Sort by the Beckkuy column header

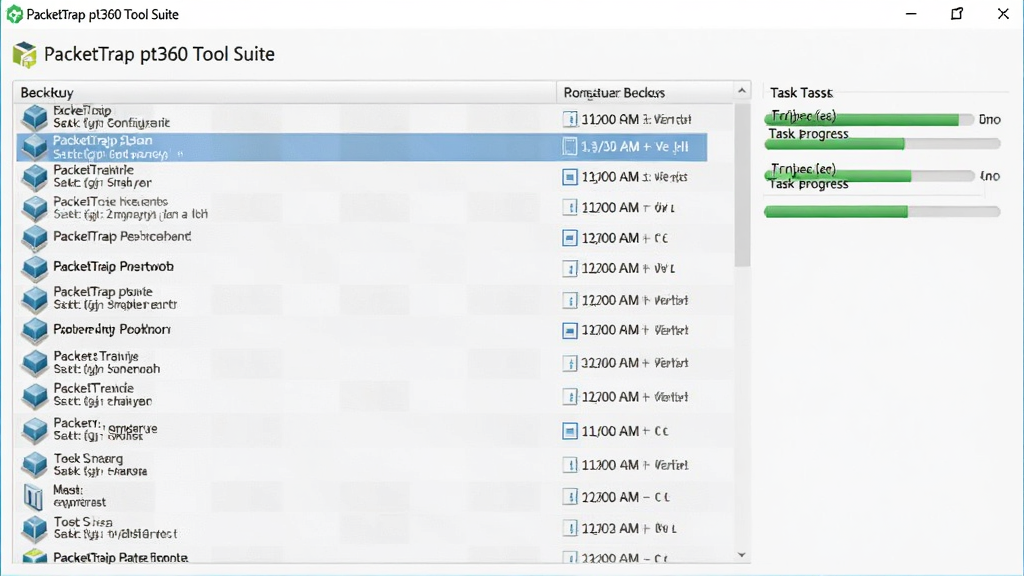285,93
